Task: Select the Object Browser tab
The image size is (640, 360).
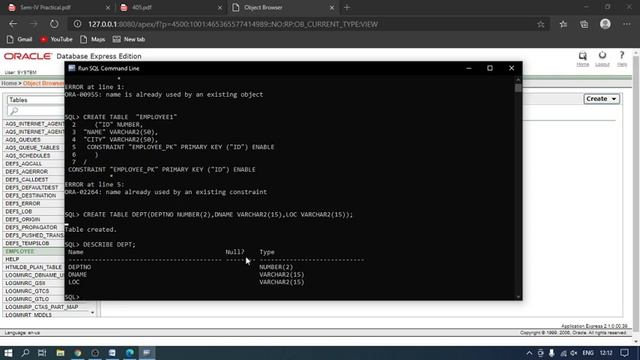Action: pyautogui.click(x=263, y=7)
